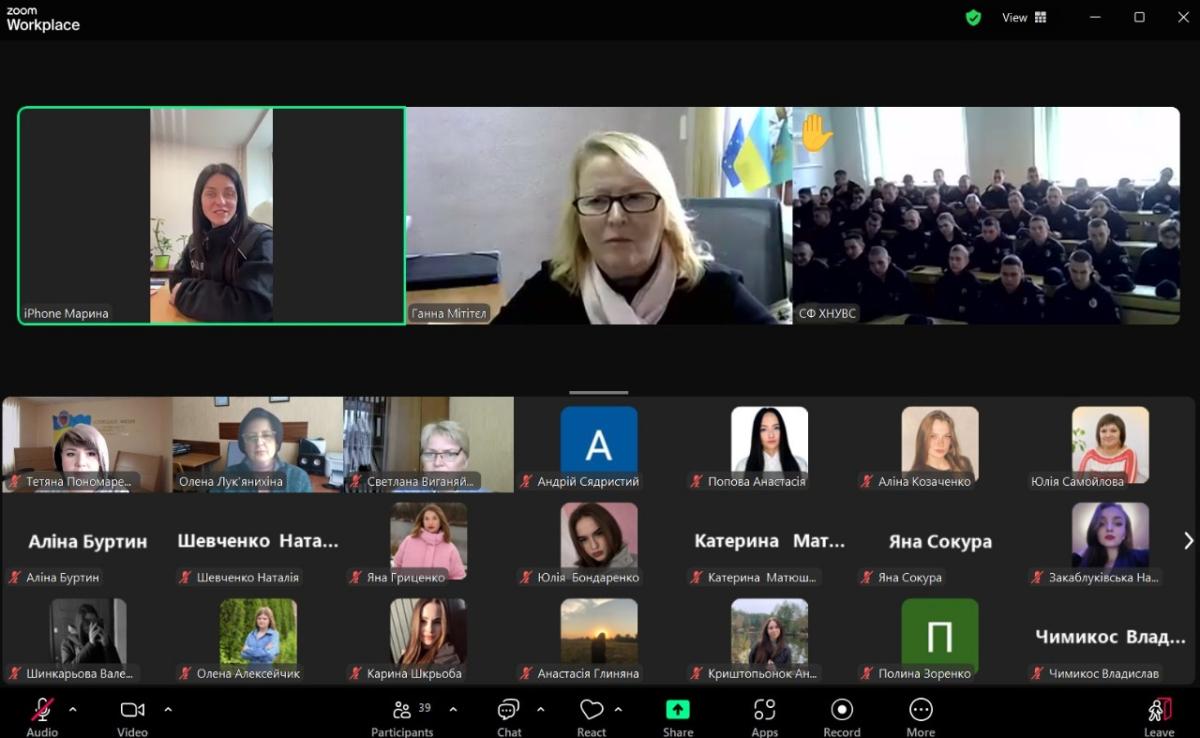Unmute microphone with the Audio button
1200x738 pixels.
click(42, 716)
